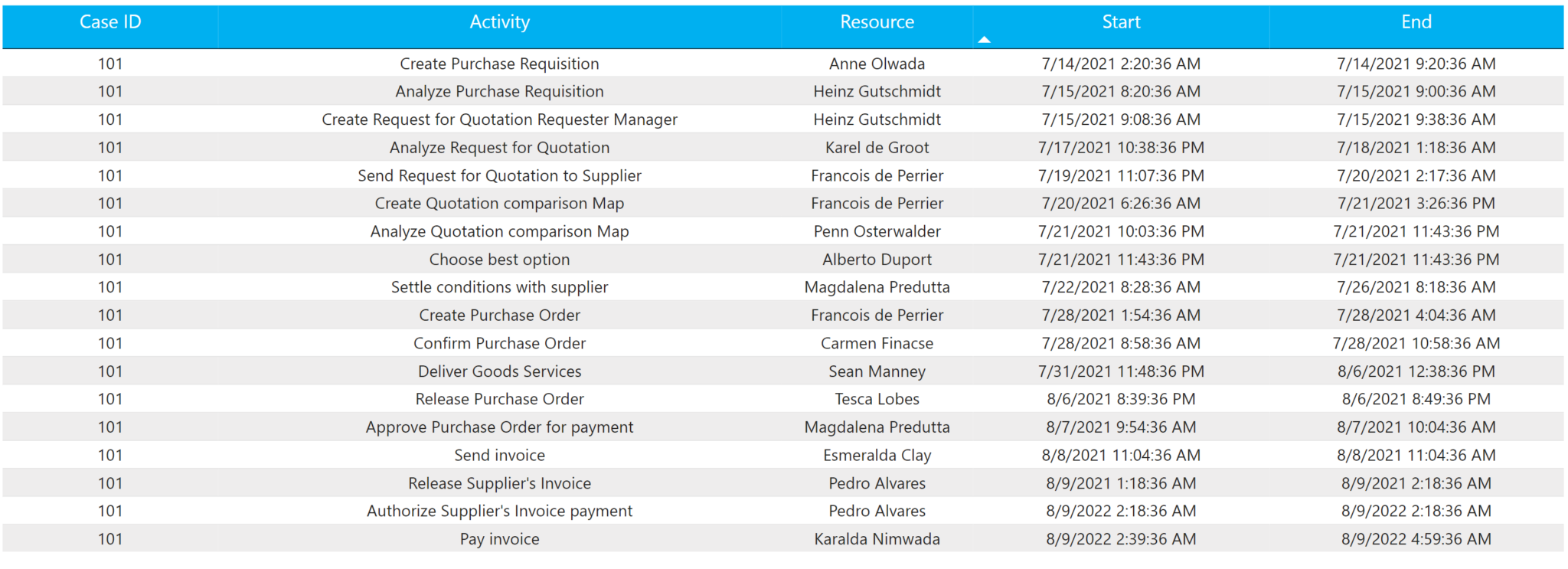
Task: Click the Carmen Finacse resource cell
Action: (877, 343)
